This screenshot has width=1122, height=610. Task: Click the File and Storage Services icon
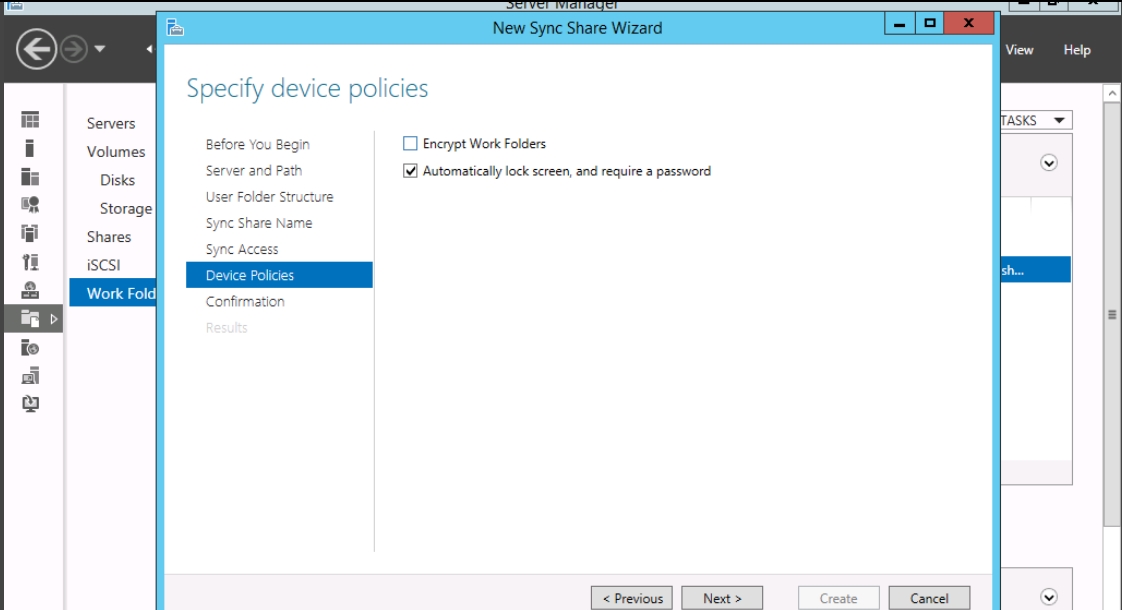(30, 319)
